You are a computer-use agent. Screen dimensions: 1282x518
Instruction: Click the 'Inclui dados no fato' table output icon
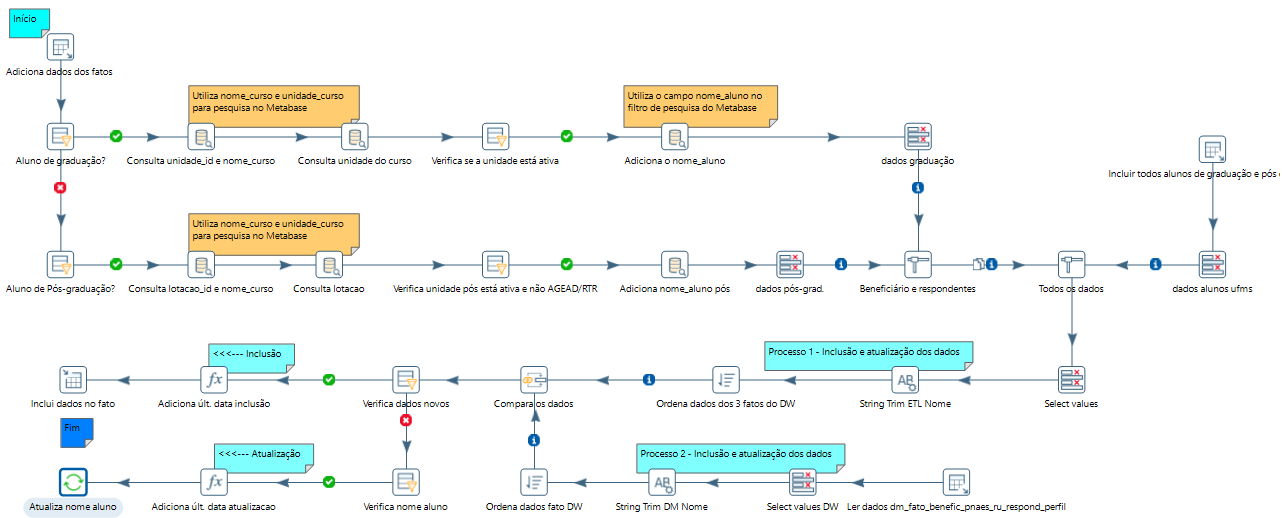tap(74, 380)
